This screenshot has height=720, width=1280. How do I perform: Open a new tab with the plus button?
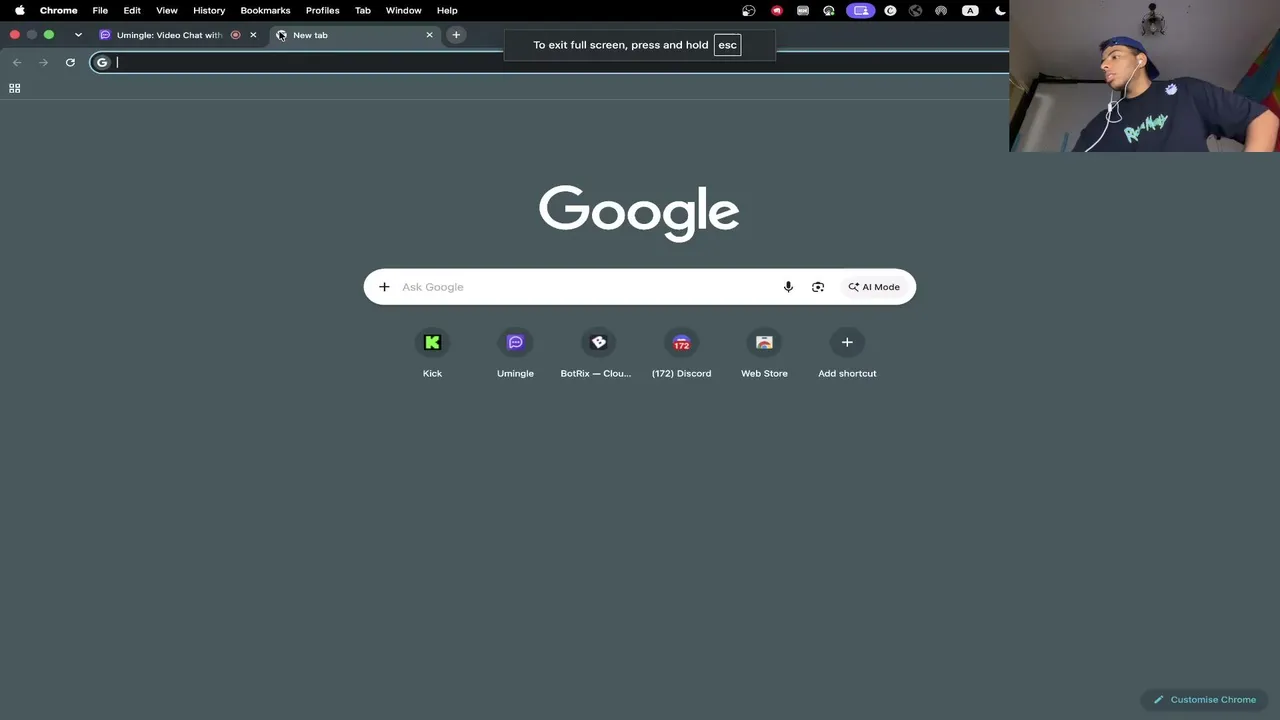456,35
